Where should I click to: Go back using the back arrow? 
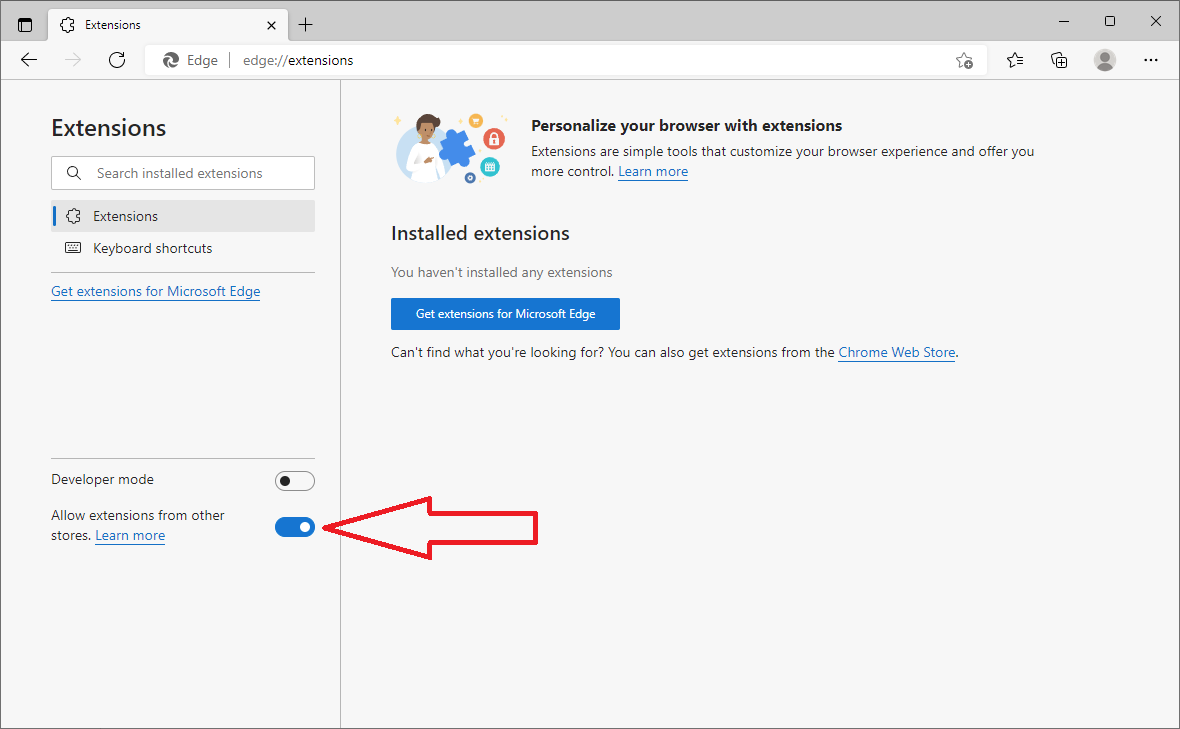pyautogui.click(x=29, y=60)
